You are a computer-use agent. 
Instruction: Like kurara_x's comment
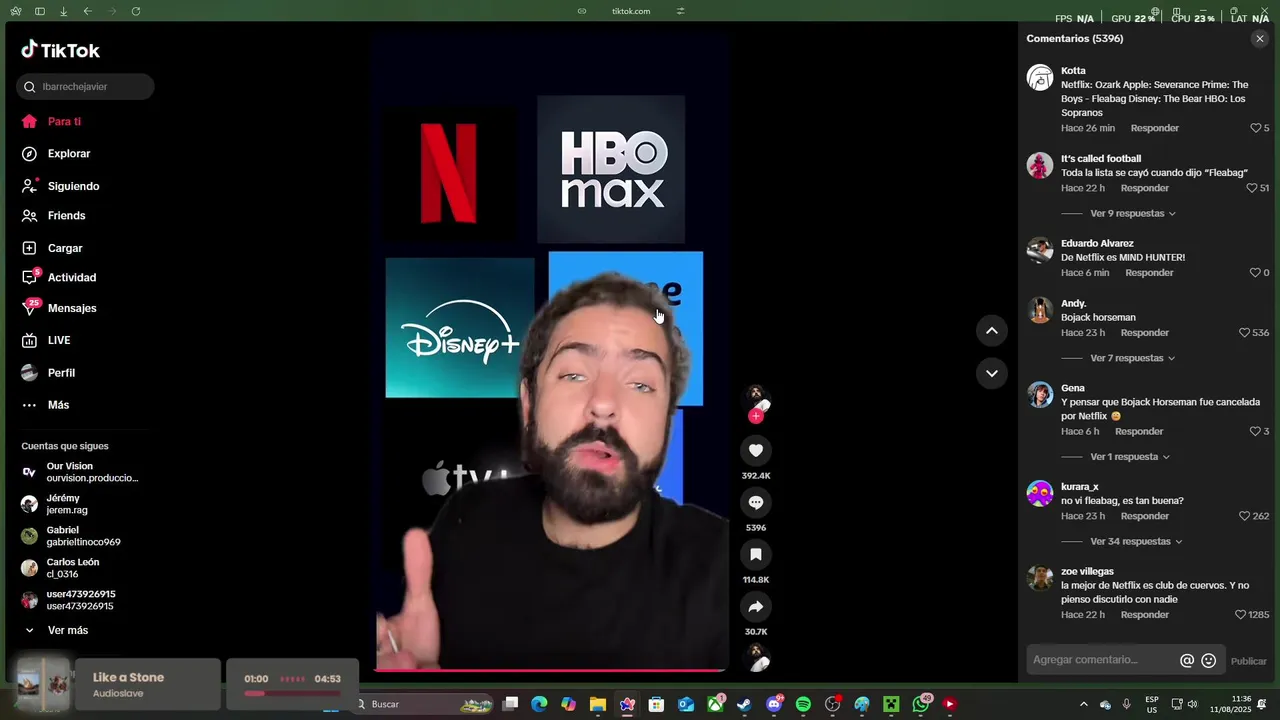(1245, 517)
